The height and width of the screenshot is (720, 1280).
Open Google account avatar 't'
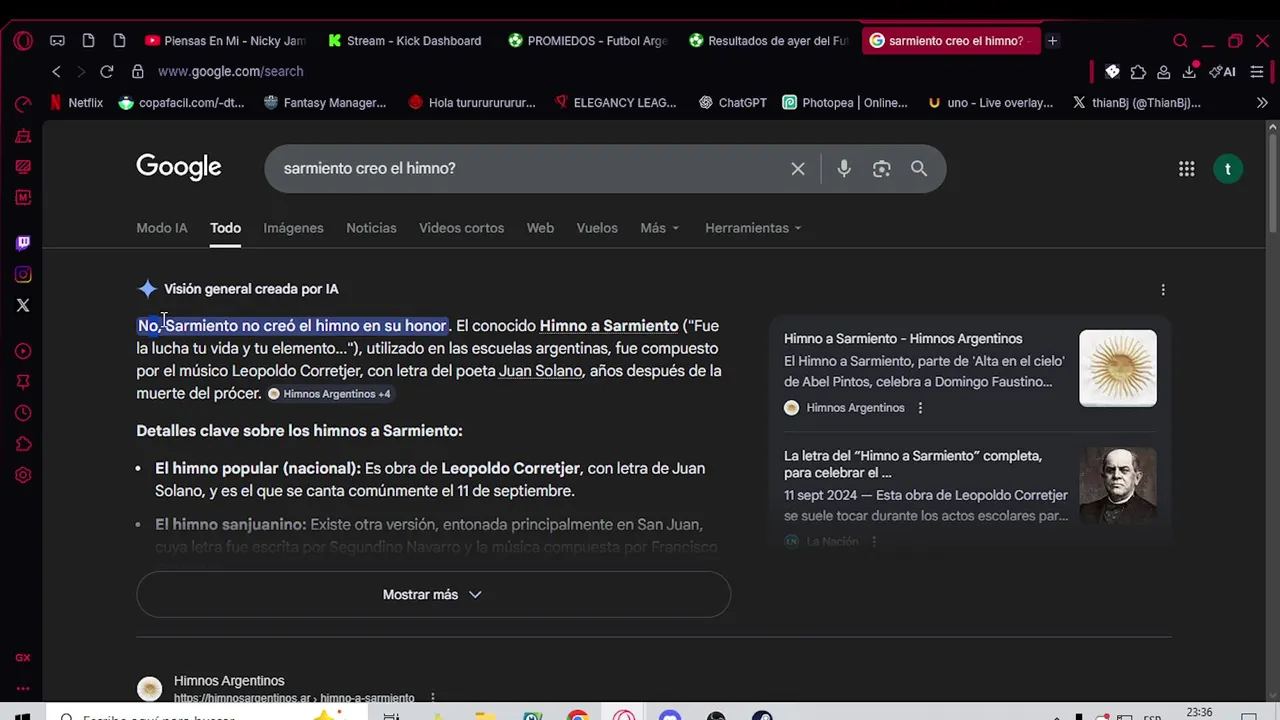1228,169
